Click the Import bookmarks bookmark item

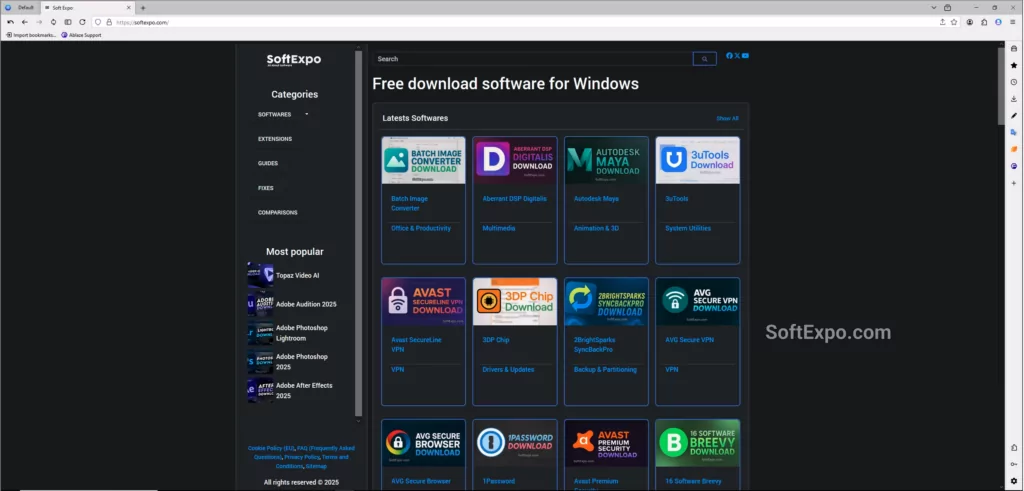pyautogui.click(x=31, y=35)
